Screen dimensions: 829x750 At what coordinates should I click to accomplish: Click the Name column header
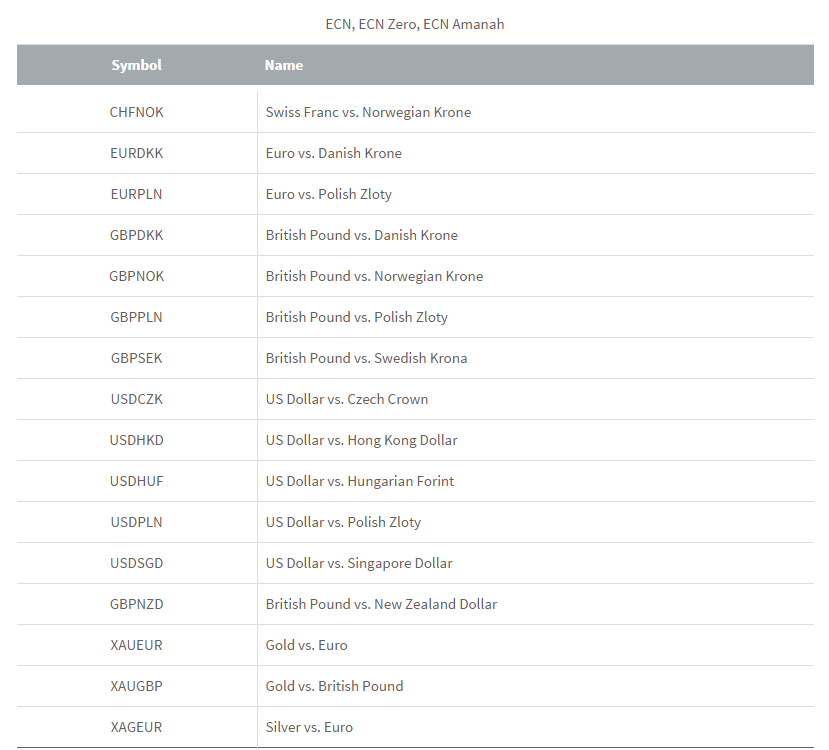click(x=284, y=65)
